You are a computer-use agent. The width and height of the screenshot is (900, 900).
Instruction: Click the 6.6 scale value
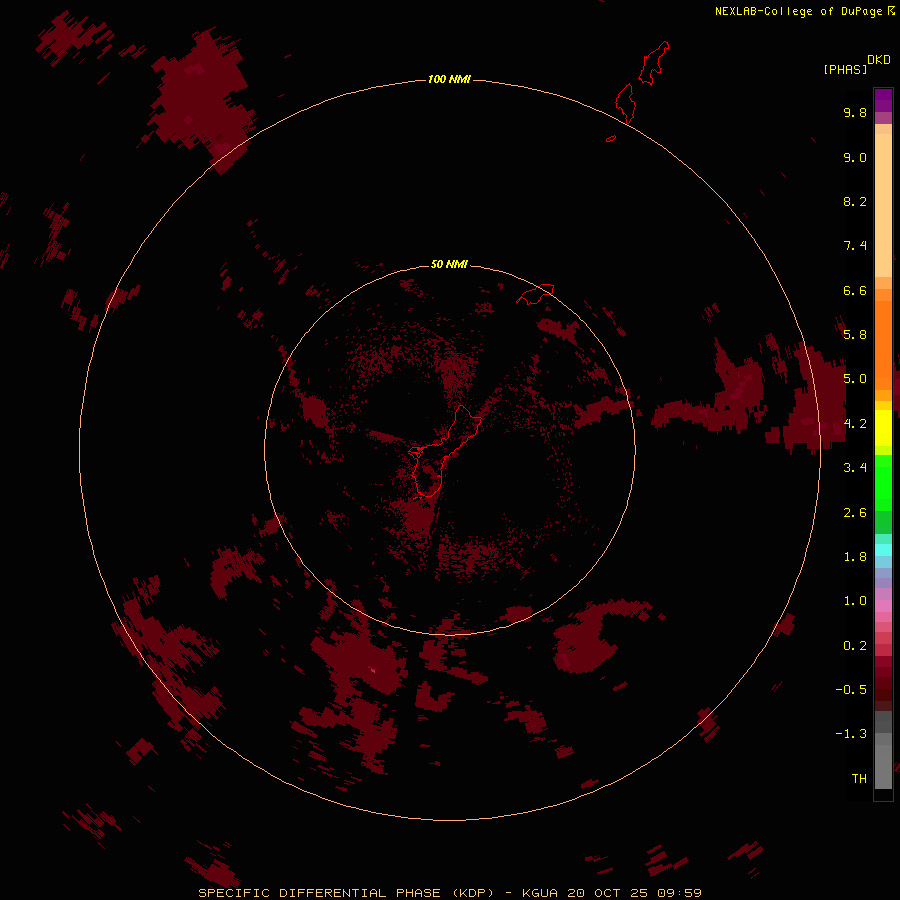[855, 290]
